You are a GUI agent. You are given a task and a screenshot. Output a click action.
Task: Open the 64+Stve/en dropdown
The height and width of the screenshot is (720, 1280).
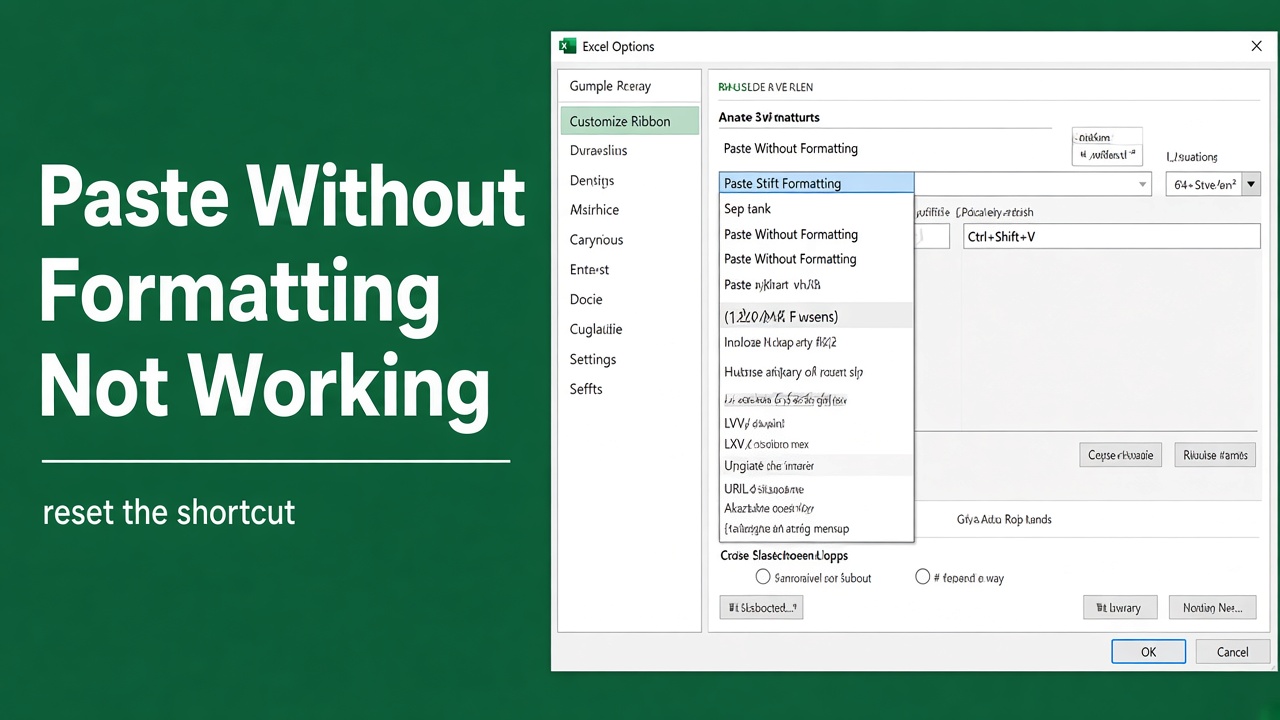coord(1213,185)
